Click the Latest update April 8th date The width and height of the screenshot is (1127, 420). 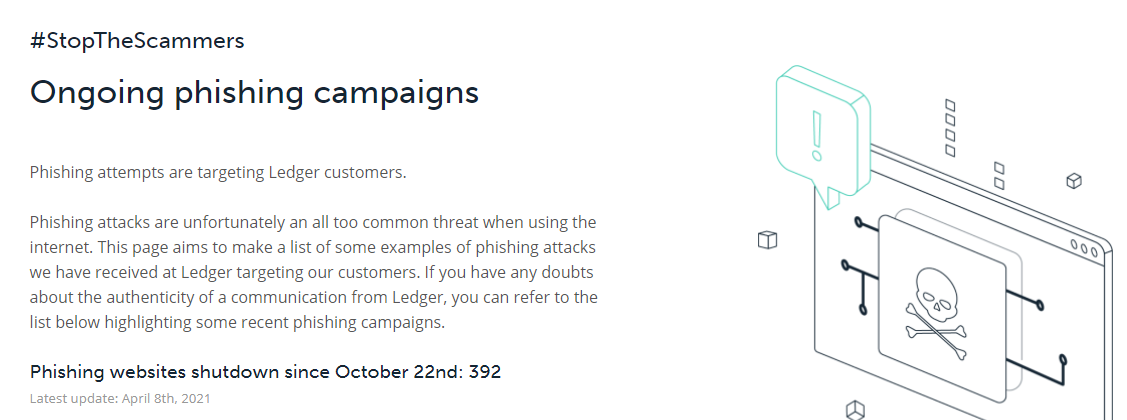(120, 398)
